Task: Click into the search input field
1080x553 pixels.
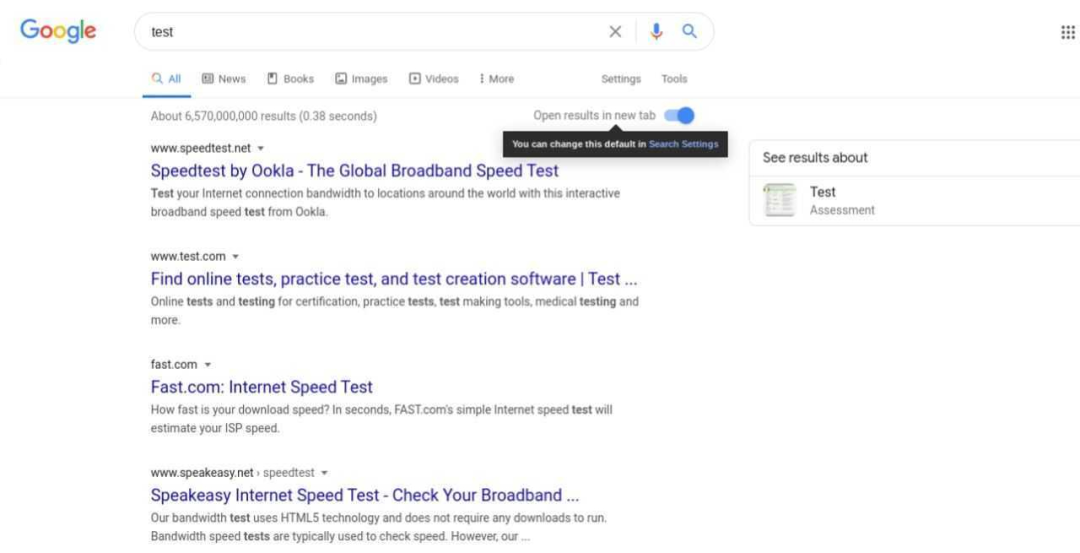Action: point(370,32)
